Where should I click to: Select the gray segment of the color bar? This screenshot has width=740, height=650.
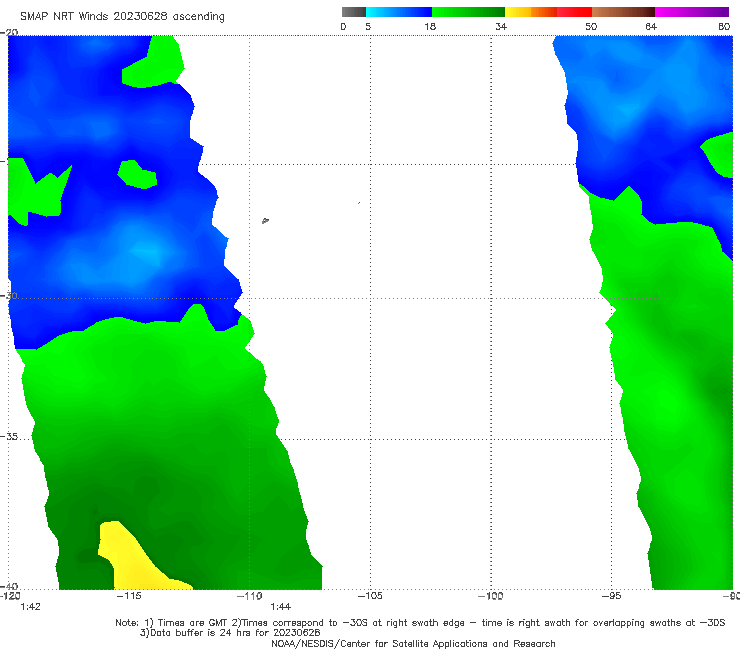[x=354, y=12]
